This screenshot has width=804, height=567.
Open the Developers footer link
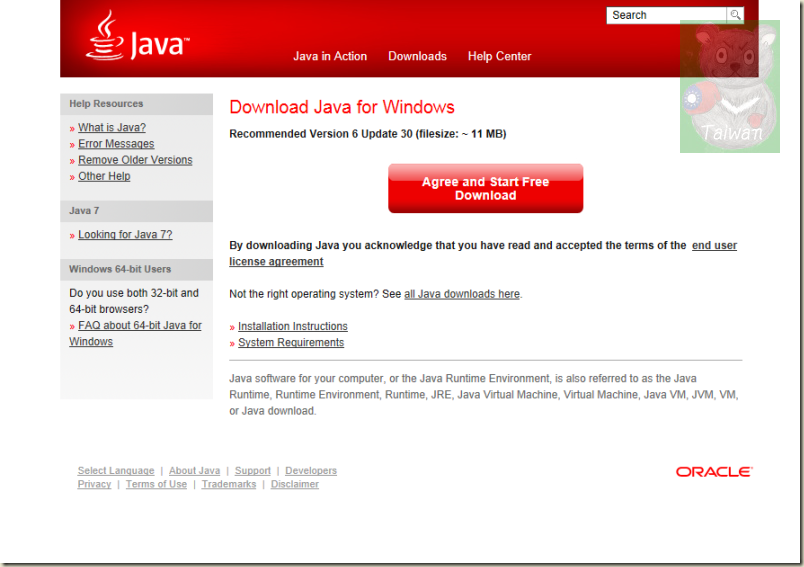coord(311,471)
